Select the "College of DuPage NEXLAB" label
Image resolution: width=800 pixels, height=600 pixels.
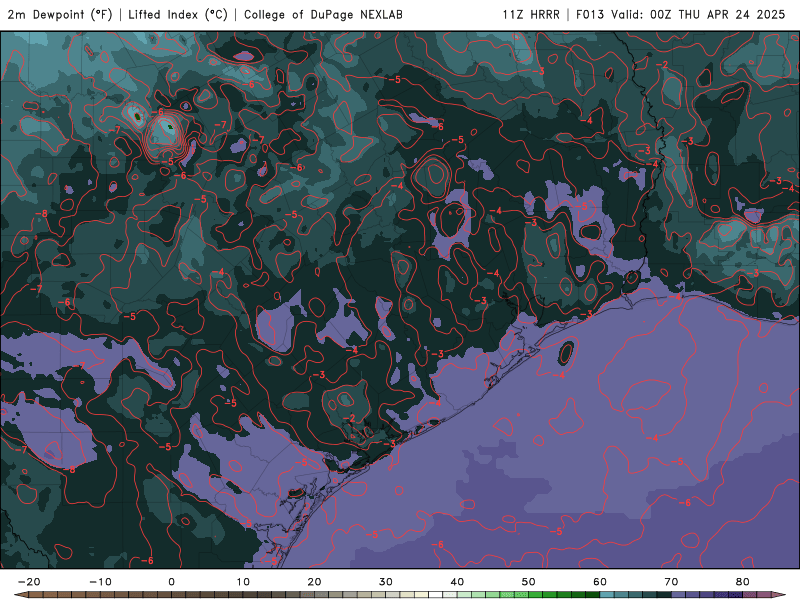coord(323,14)
